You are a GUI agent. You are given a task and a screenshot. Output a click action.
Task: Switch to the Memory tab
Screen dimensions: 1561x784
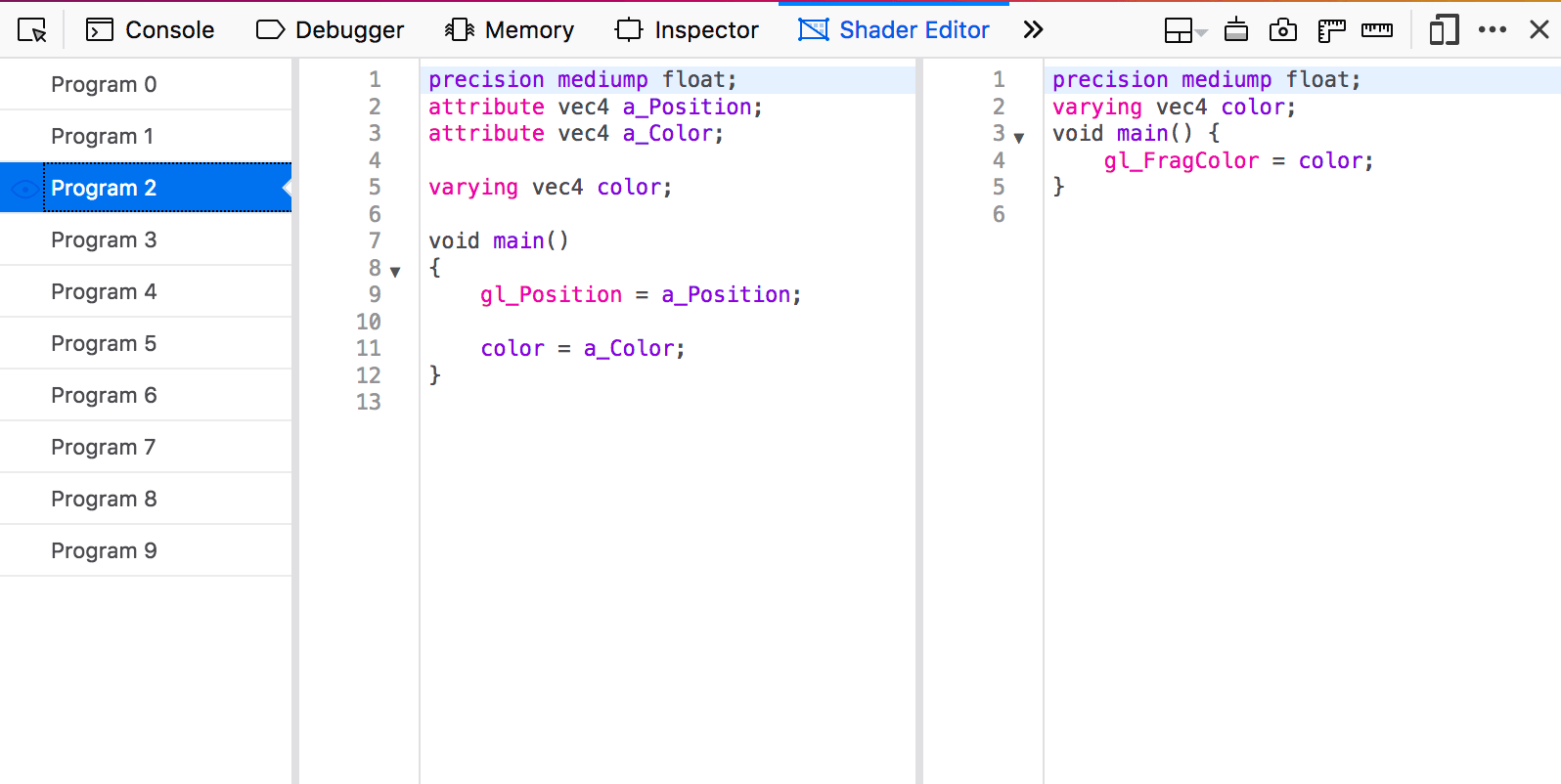510,30
